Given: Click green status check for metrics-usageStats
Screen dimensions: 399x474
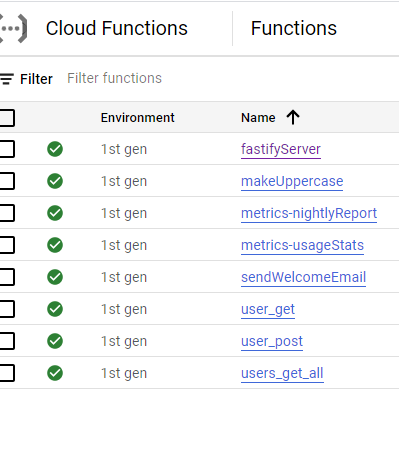Looking at the screenshot, I should point(55,245).
